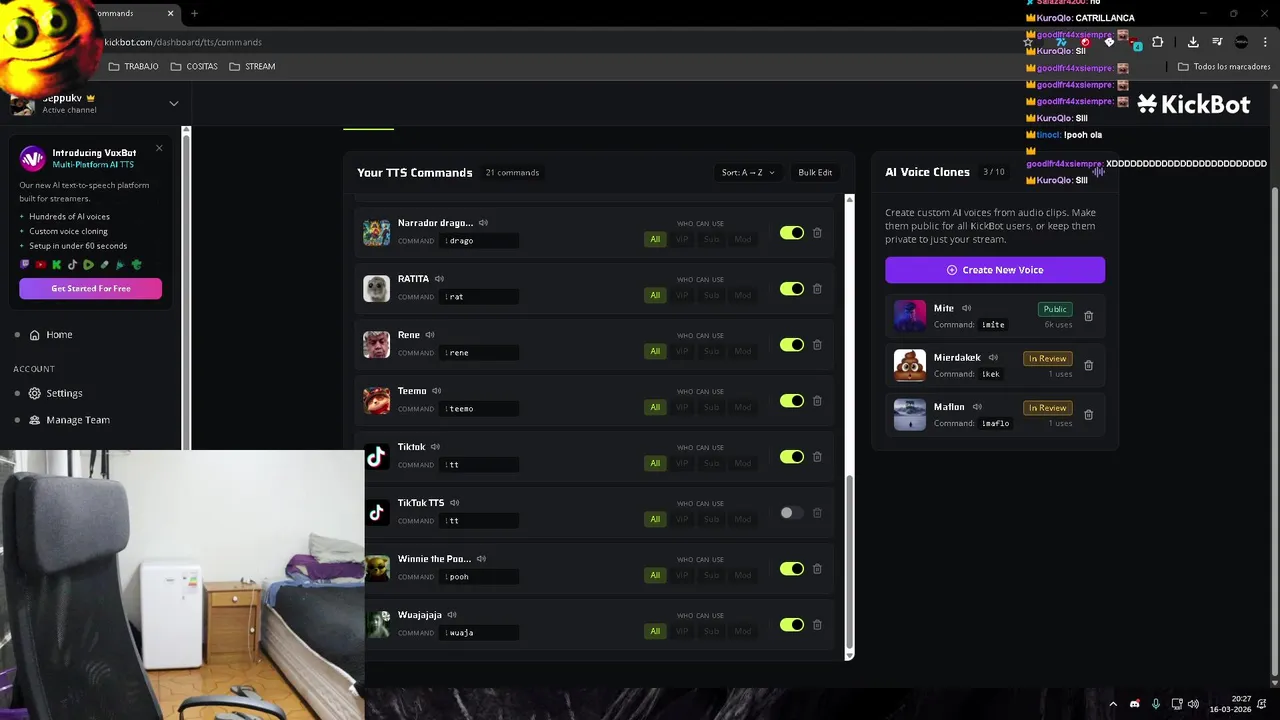This screenshot has height=720, width=1280.
Task: Show hidden system tray icons chevron
Action: [x=1112, y=704]
